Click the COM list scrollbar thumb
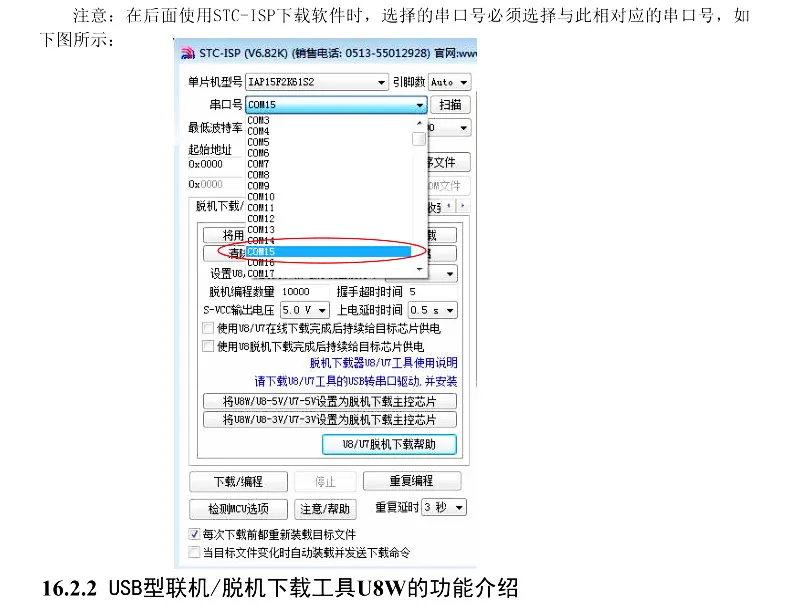Image resolution: width=790 pixels, height=614 pixels. (x=419, y=139)
